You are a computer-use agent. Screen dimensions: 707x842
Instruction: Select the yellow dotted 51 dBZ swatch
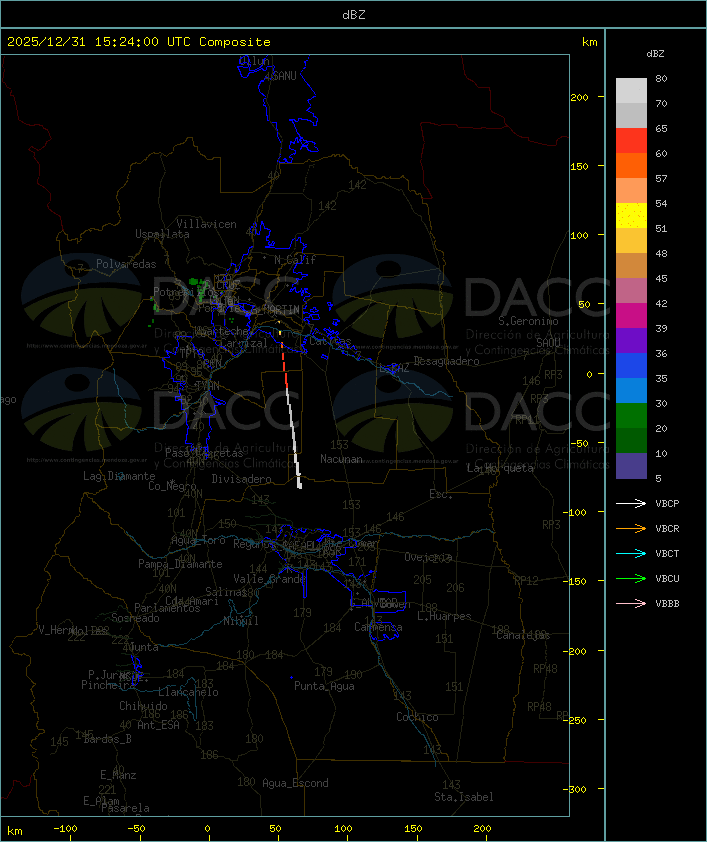631,215
